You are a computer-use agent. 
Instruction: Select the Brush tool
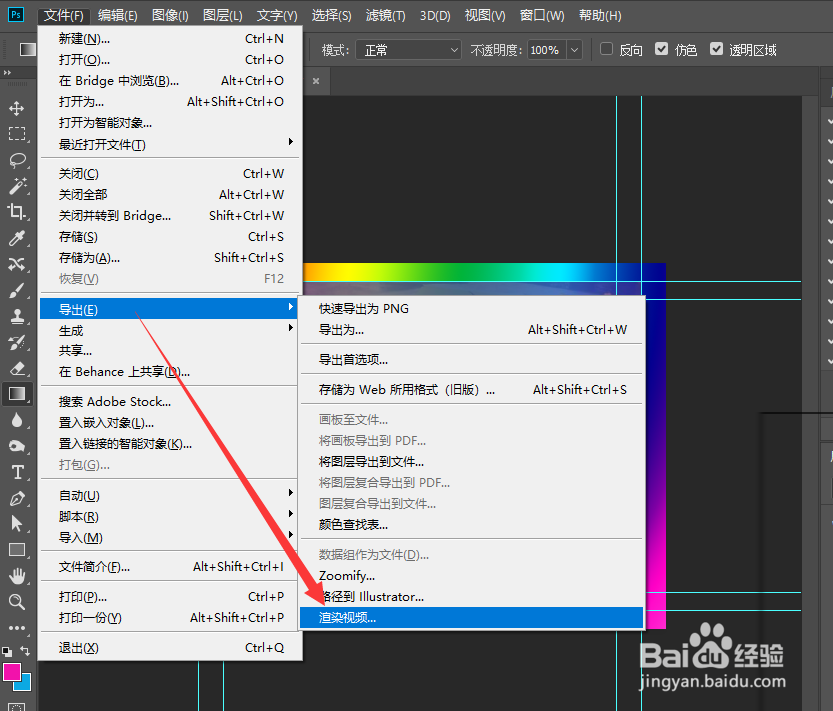tap(15, 290)
